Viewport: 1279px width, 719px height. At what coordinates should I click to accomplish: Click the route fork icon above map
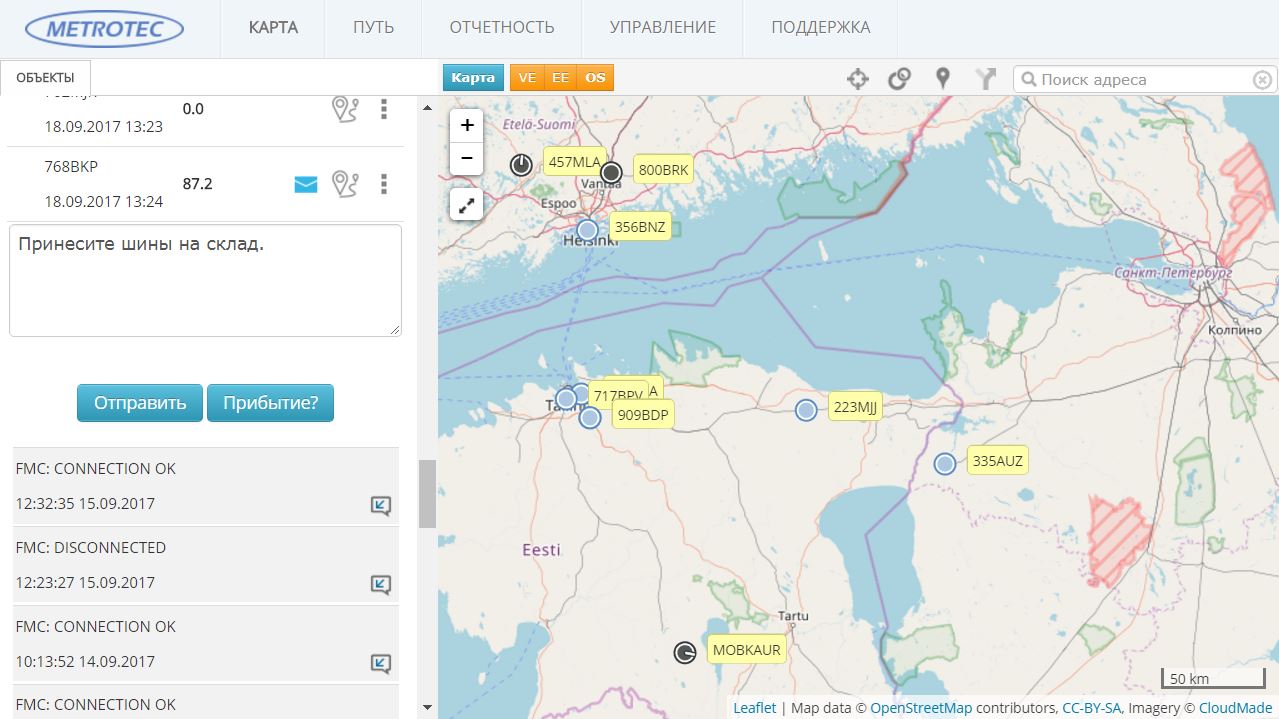tap(986, 79)
